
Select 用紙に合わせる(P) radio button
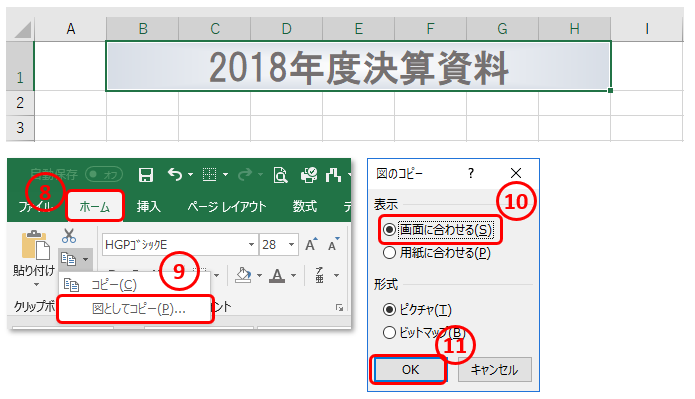click(389, 253)
